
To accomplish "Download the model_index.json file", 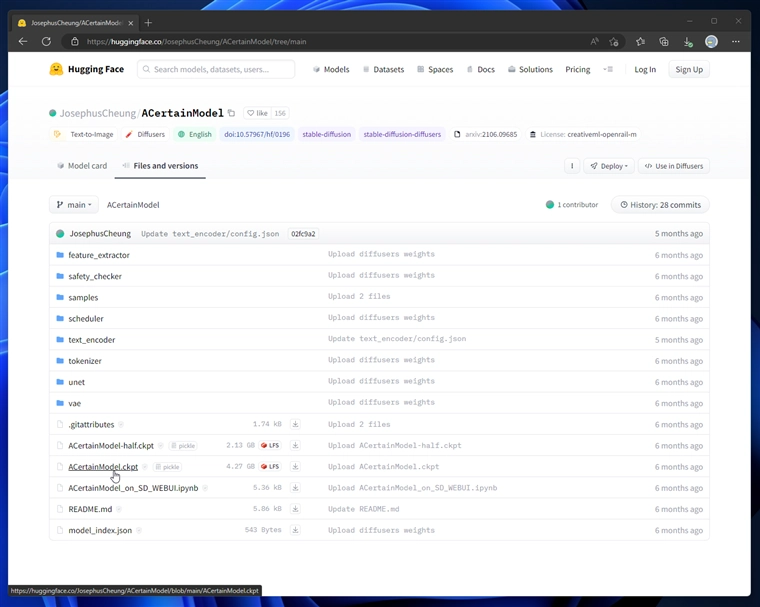I will tap(295, 530).
